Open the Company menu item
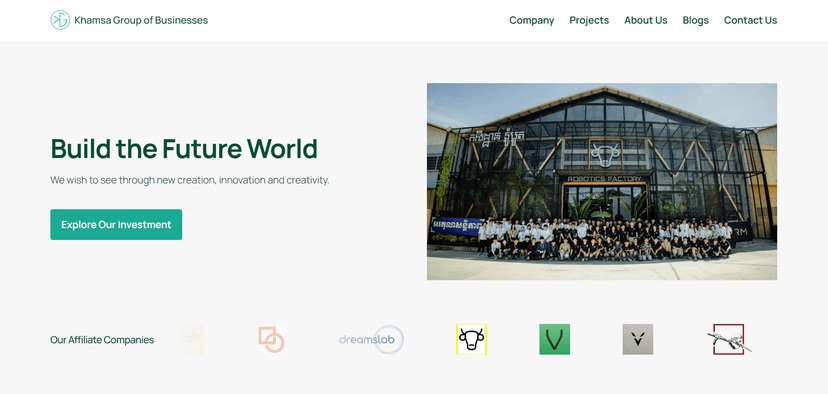This screenshot has height=394, width=828. tap(532, 20)
